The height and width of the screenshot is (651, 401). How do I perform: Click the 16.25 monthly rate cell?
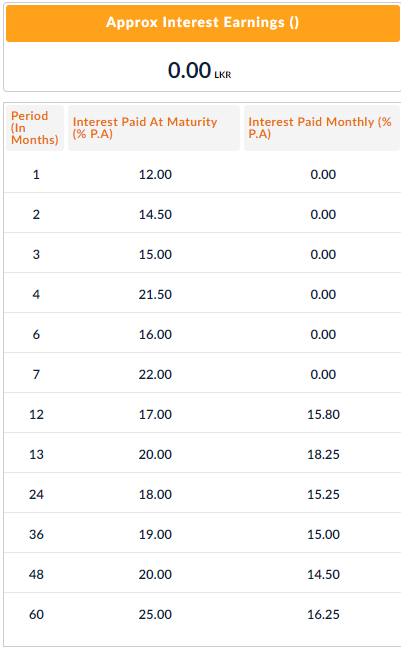(323, 614)
